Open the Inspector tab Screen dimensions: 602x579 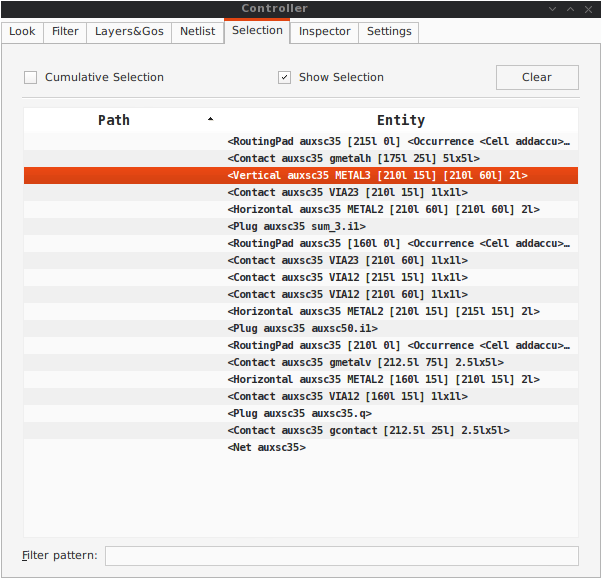[x=324, y=31]
